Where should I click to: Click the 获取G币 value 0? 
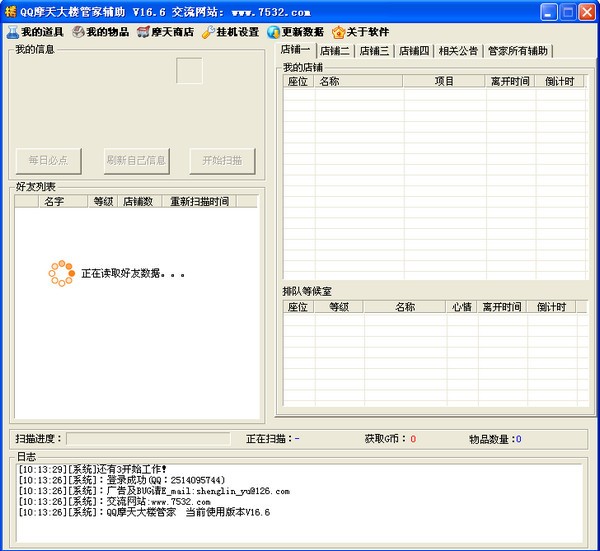[413, 439]
